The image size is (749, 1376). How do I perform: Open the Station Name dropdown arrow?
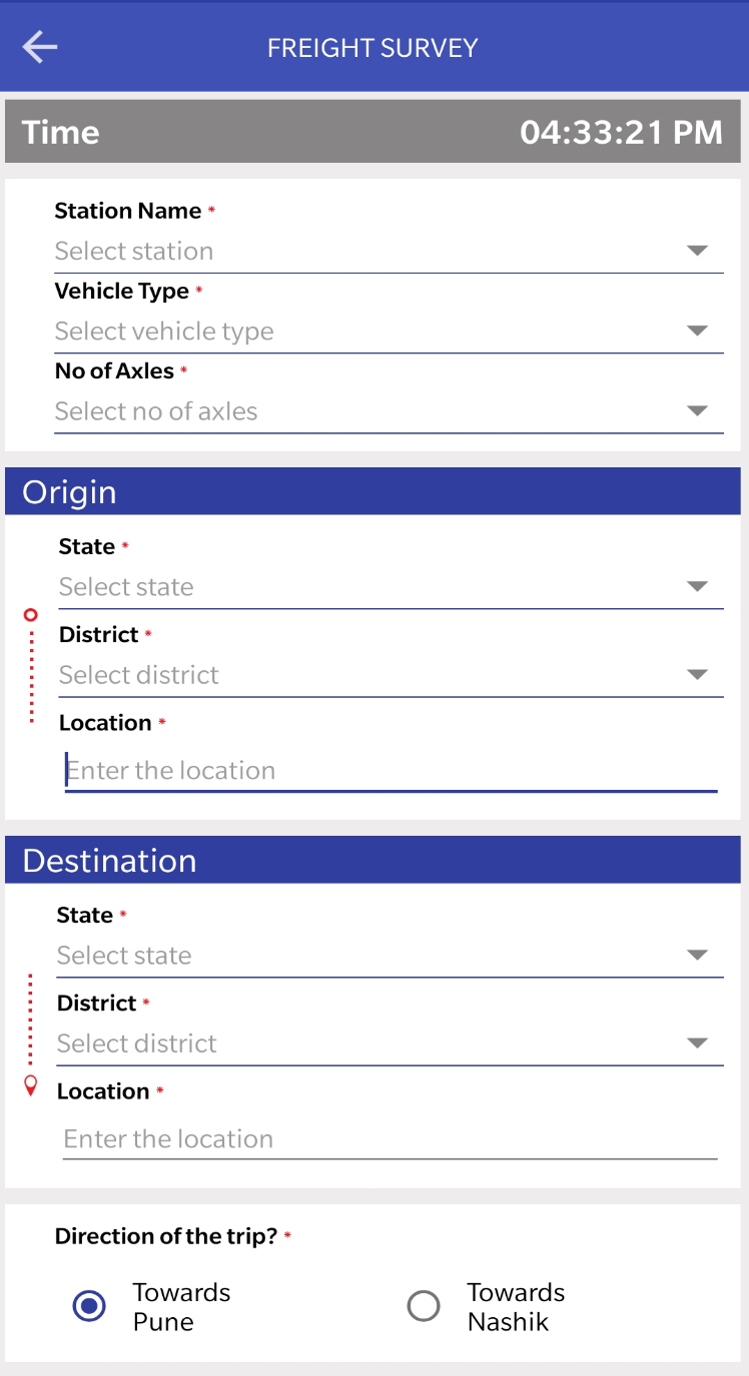(x=697, y=251)
